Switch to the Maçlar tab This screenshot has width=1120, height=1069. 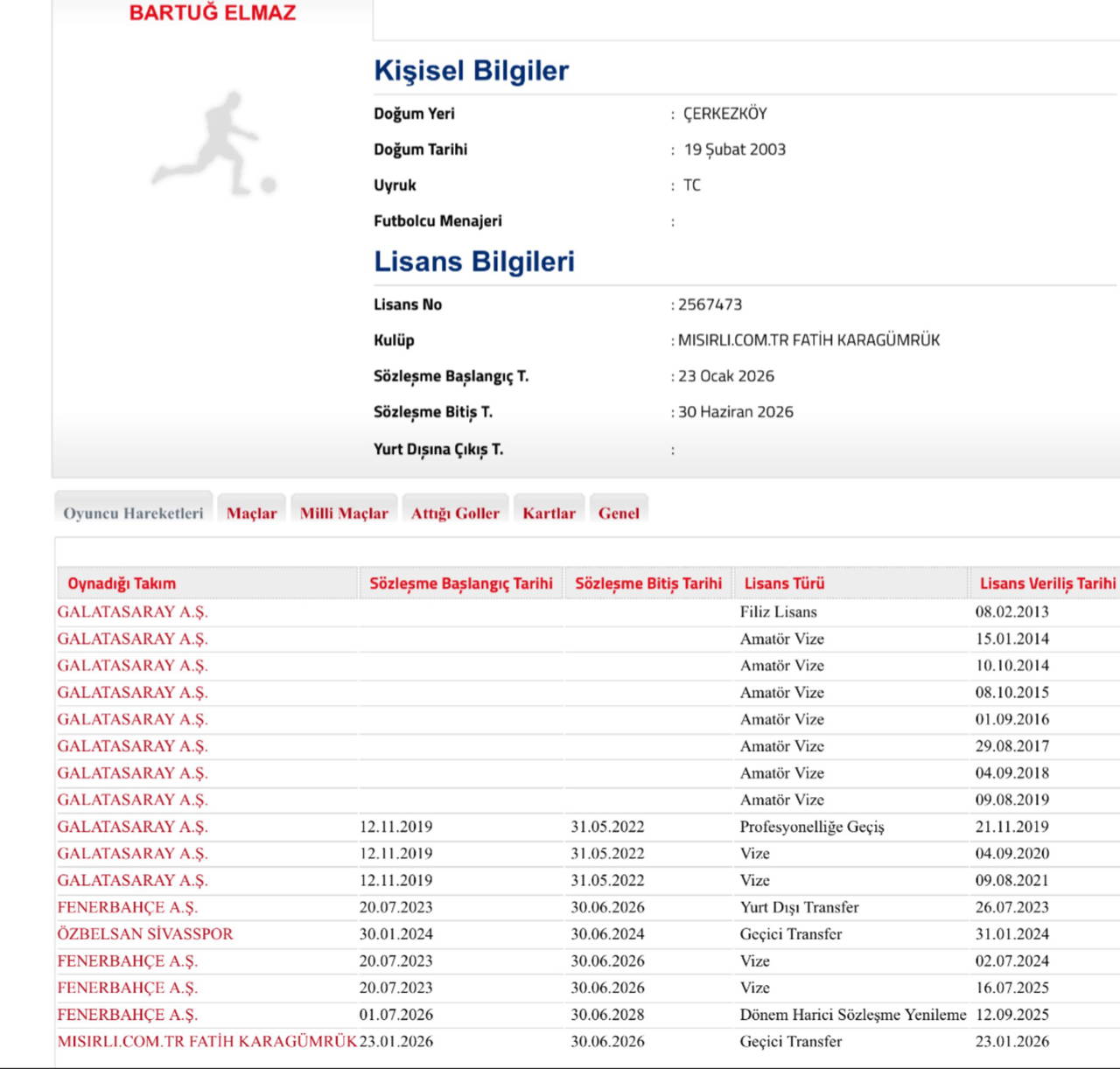(x=251, y=514)
